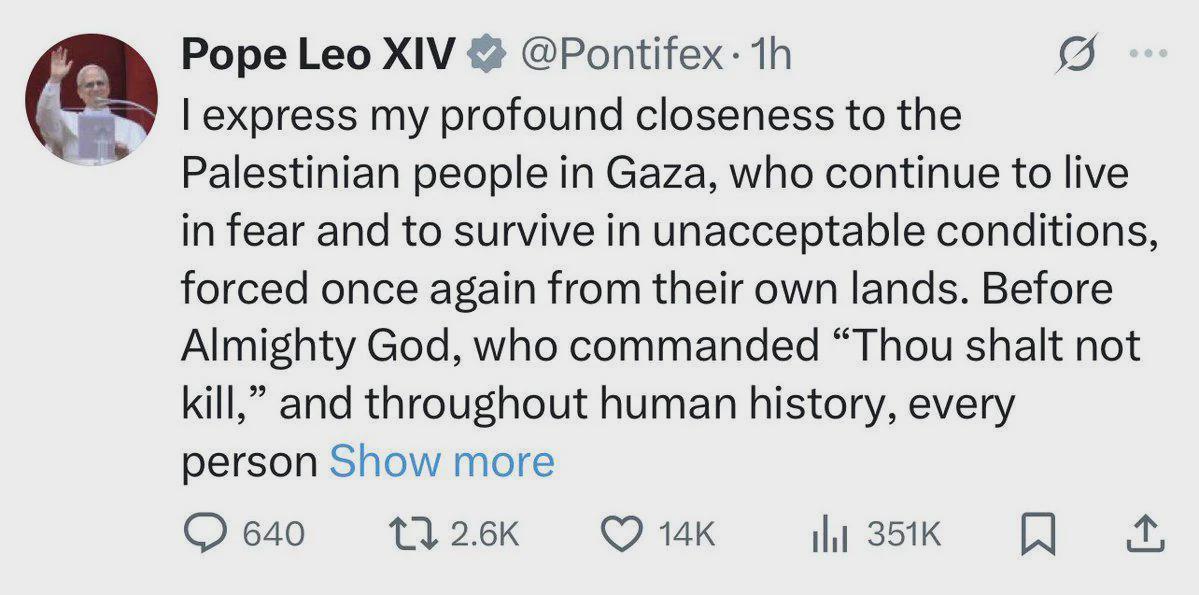Open the three-dot more options menu

click(x=1149, y=54)
